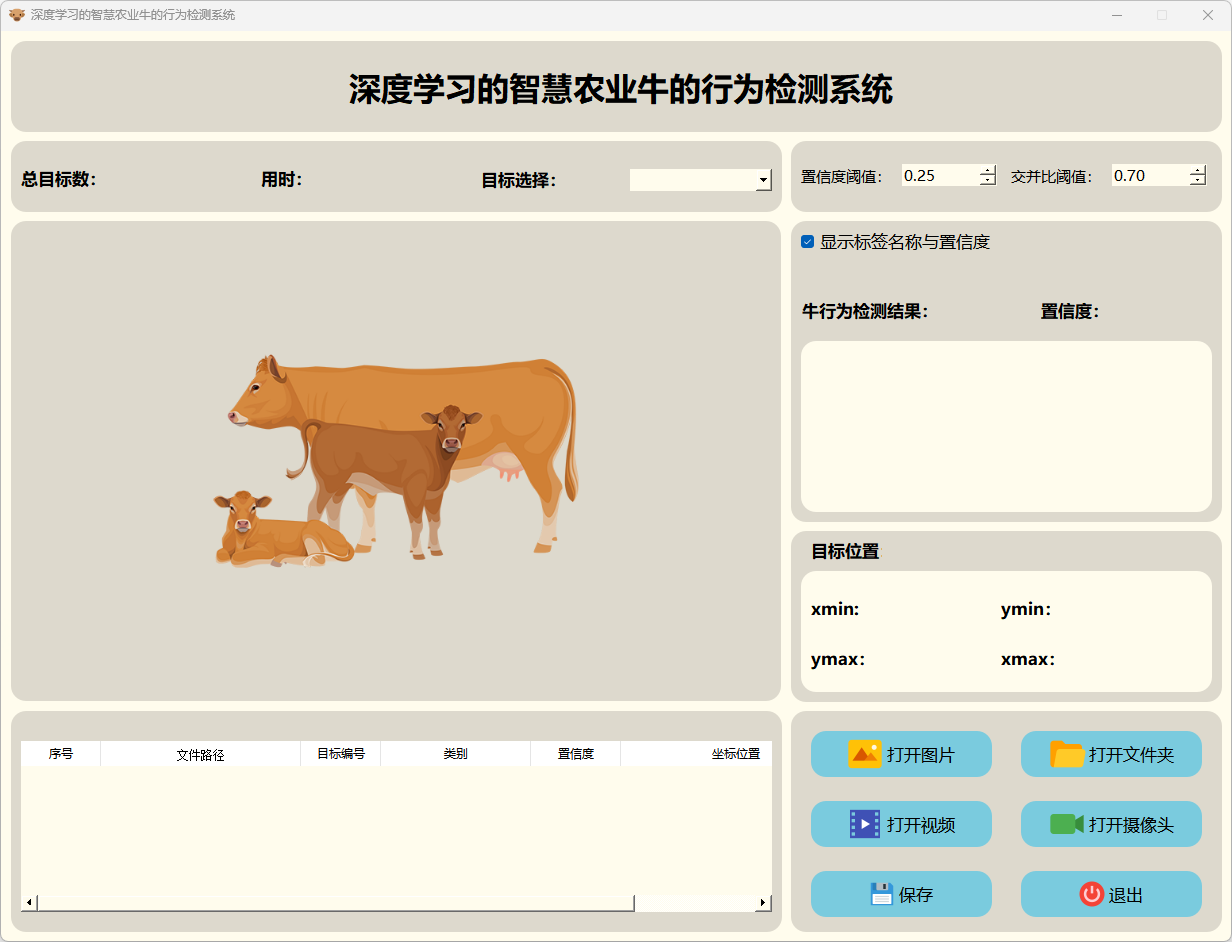Click the green camera icon for 打开摄像头
Image resolution: width=1232 pixels, height=942 pixels.
(1067, 824)
